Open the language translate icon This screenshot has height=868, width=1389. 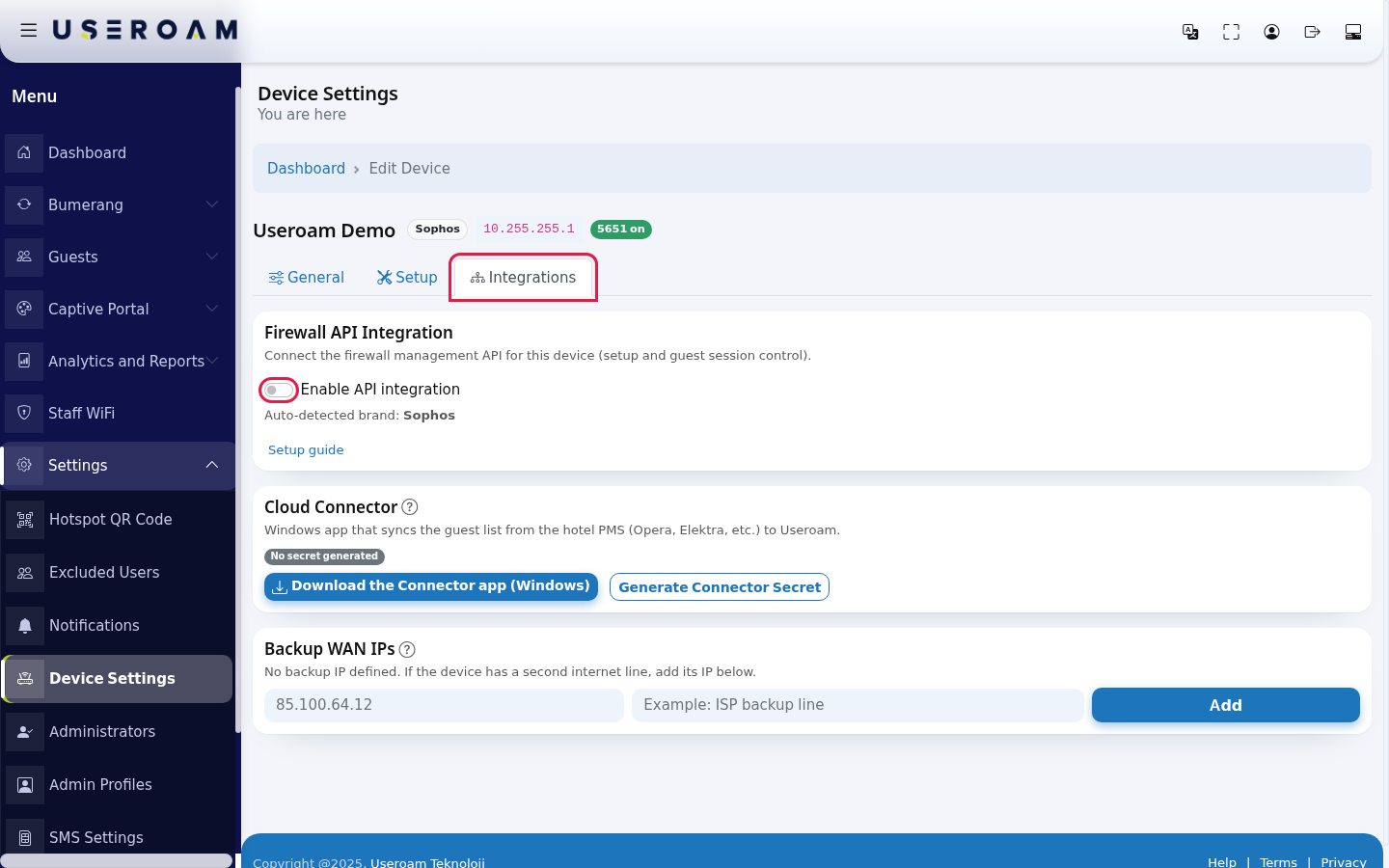[1191, 32]
